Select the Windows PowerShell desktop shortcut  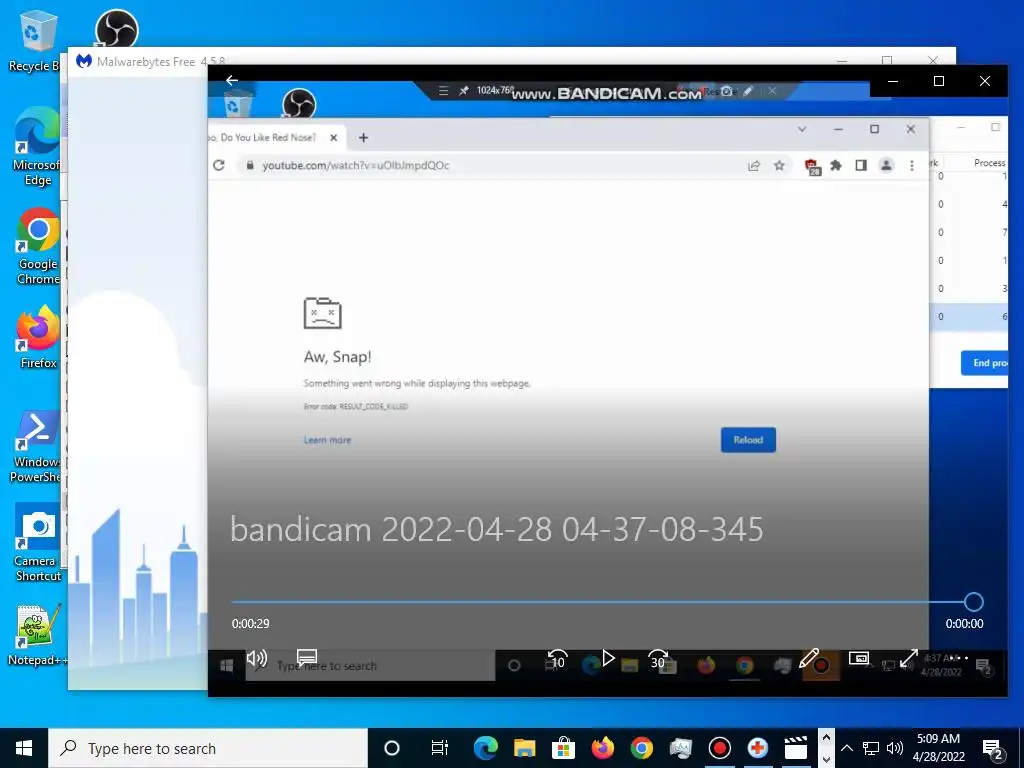(x=37, y=447)
